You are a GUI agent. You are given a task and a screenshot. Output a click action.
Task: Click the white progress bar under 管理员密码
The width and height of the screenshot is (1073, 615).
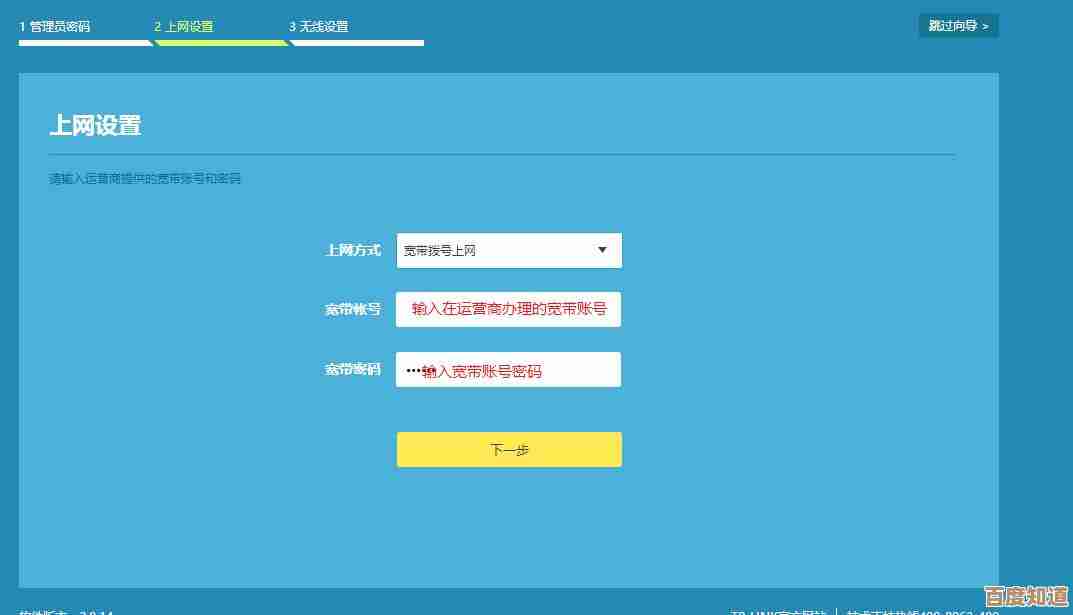(x=86, y=43)
